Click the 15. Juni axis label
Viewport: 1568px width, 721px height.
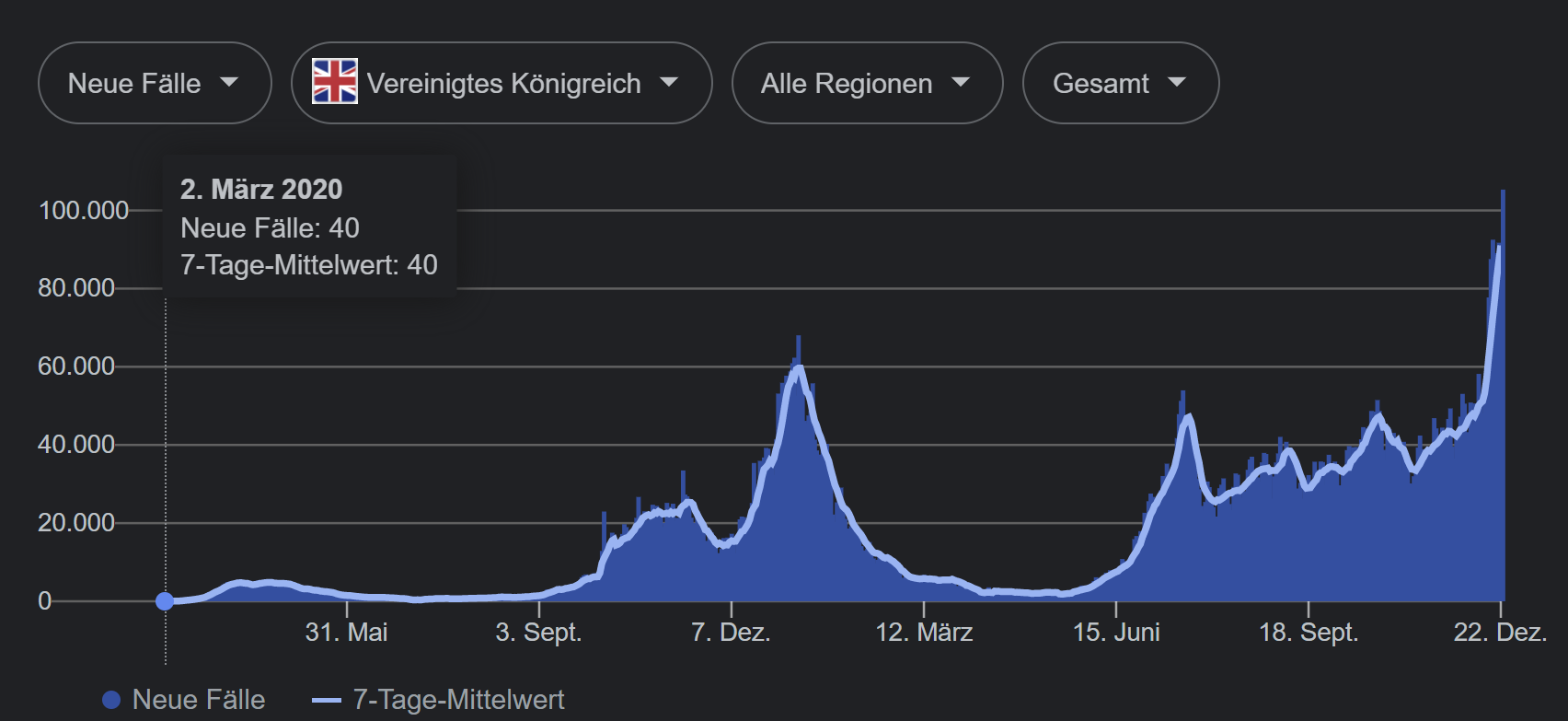point(1116,633)
